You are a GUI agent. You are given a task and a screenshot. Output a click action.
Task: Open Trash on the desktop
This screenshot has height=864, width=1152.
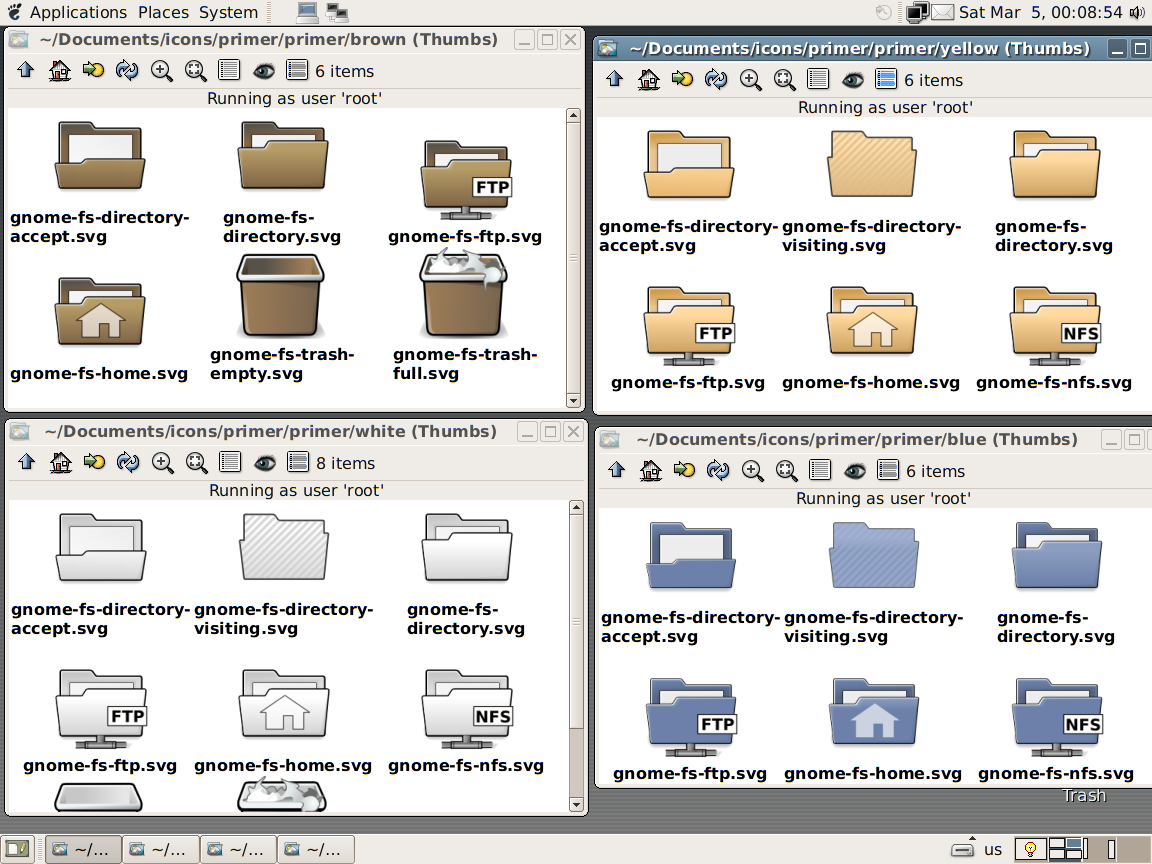tap(1084, 795)
